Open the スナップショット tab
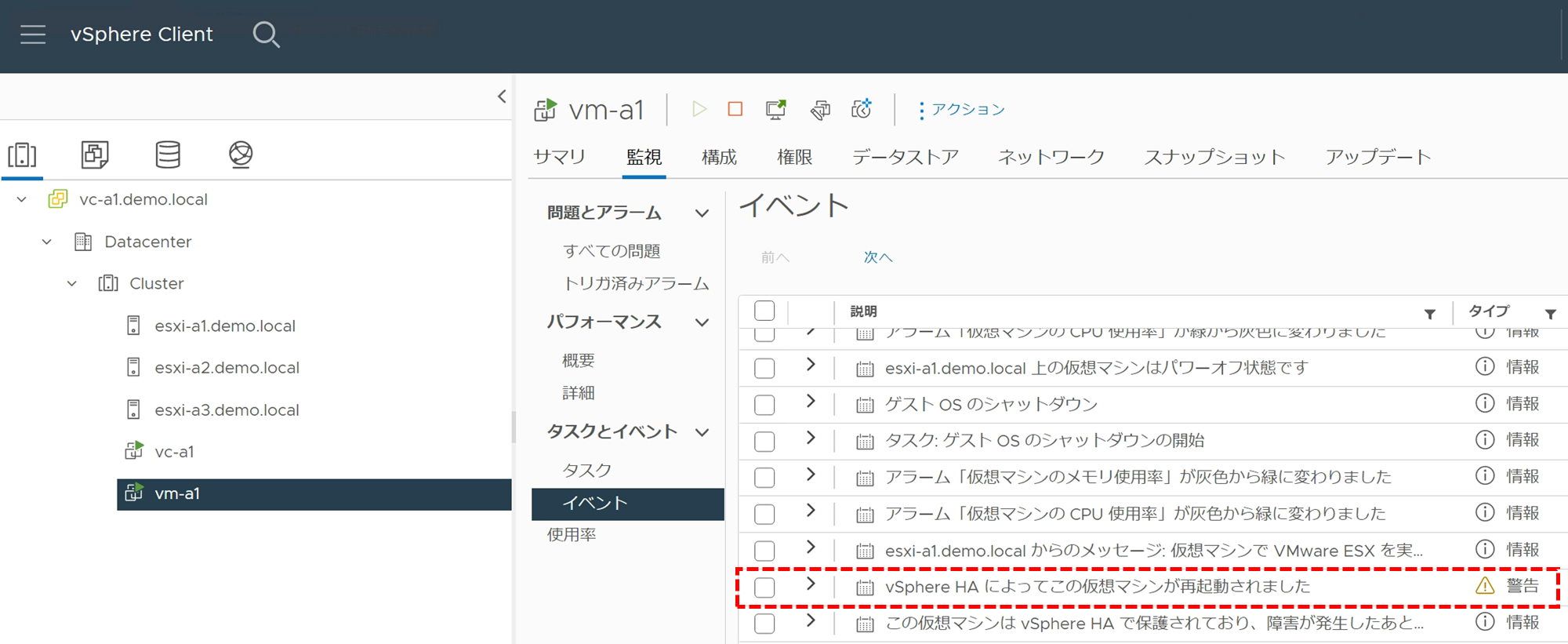Viewport: 1568px width, 644px height. tap(1214, 157)
